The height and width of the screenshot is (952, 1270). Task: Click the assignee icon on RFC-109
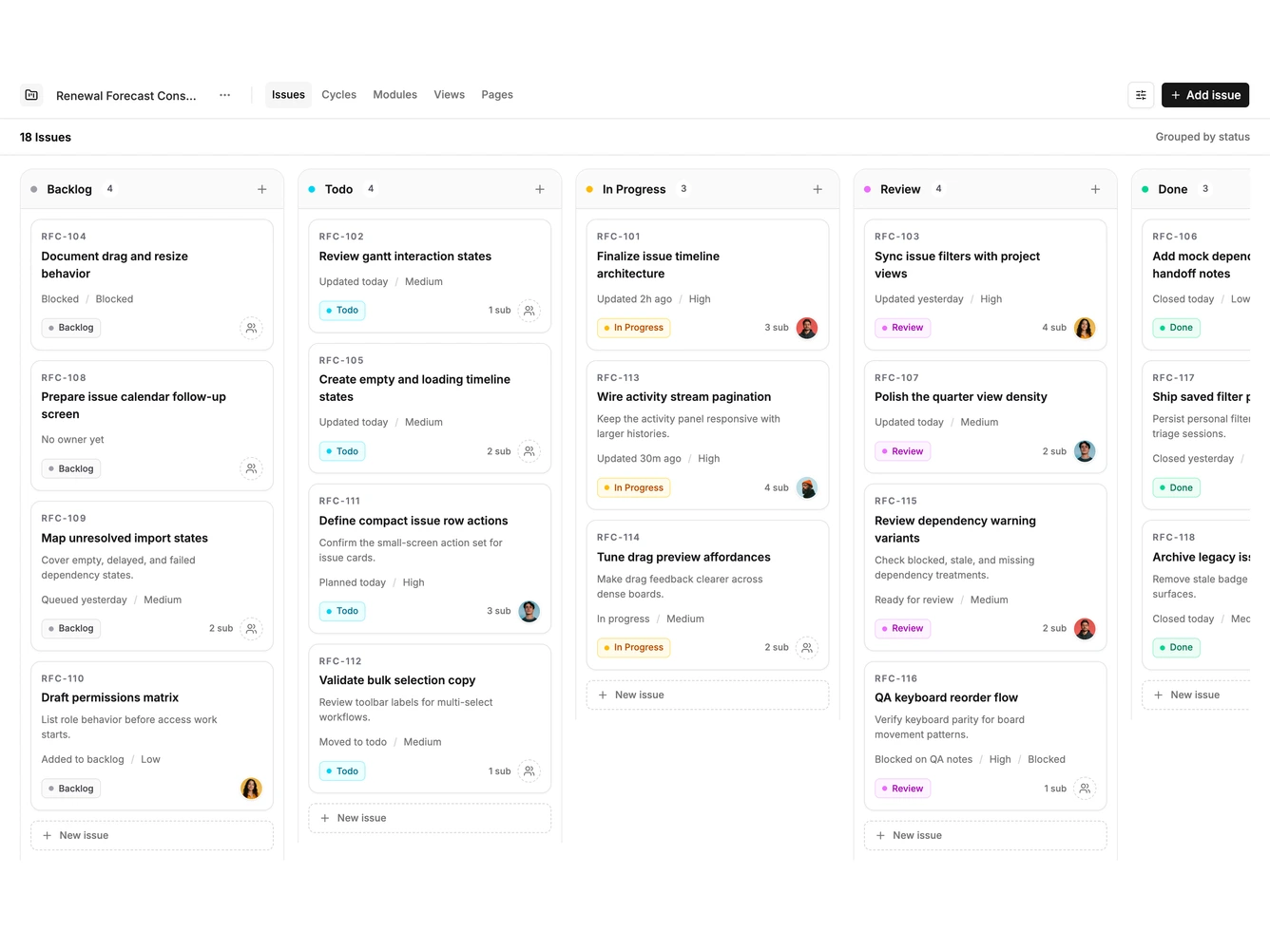click(251, 628)
